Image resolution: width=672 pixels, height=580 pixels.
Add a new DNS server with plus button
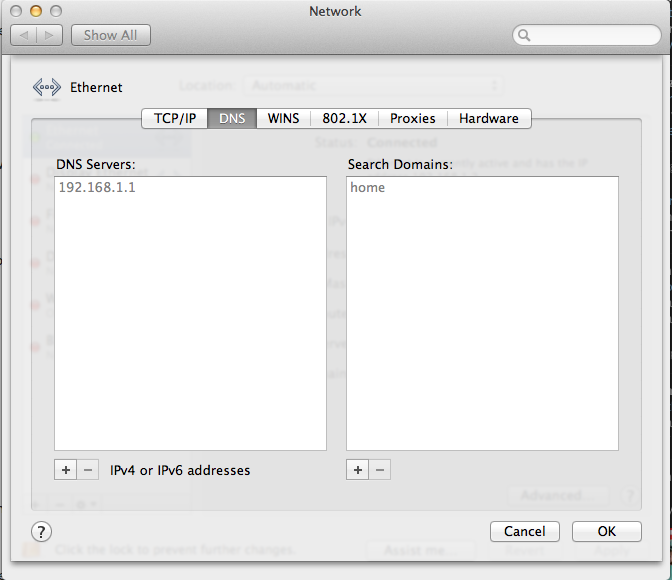[x=66, y=470]
